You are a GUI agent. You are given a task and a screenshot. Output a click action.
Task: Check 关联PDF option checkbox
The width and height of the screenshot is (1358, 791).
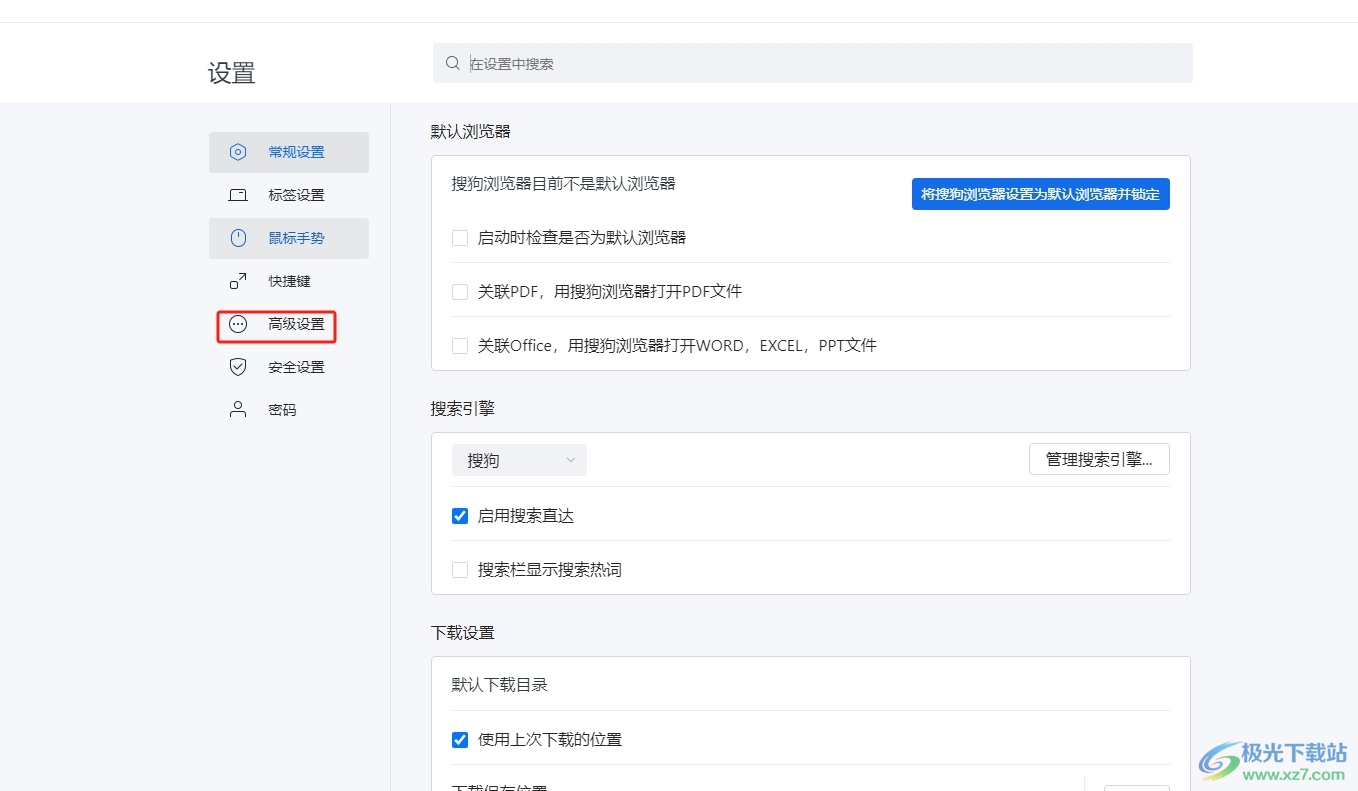pyautogui.click(x=460, y=292)
